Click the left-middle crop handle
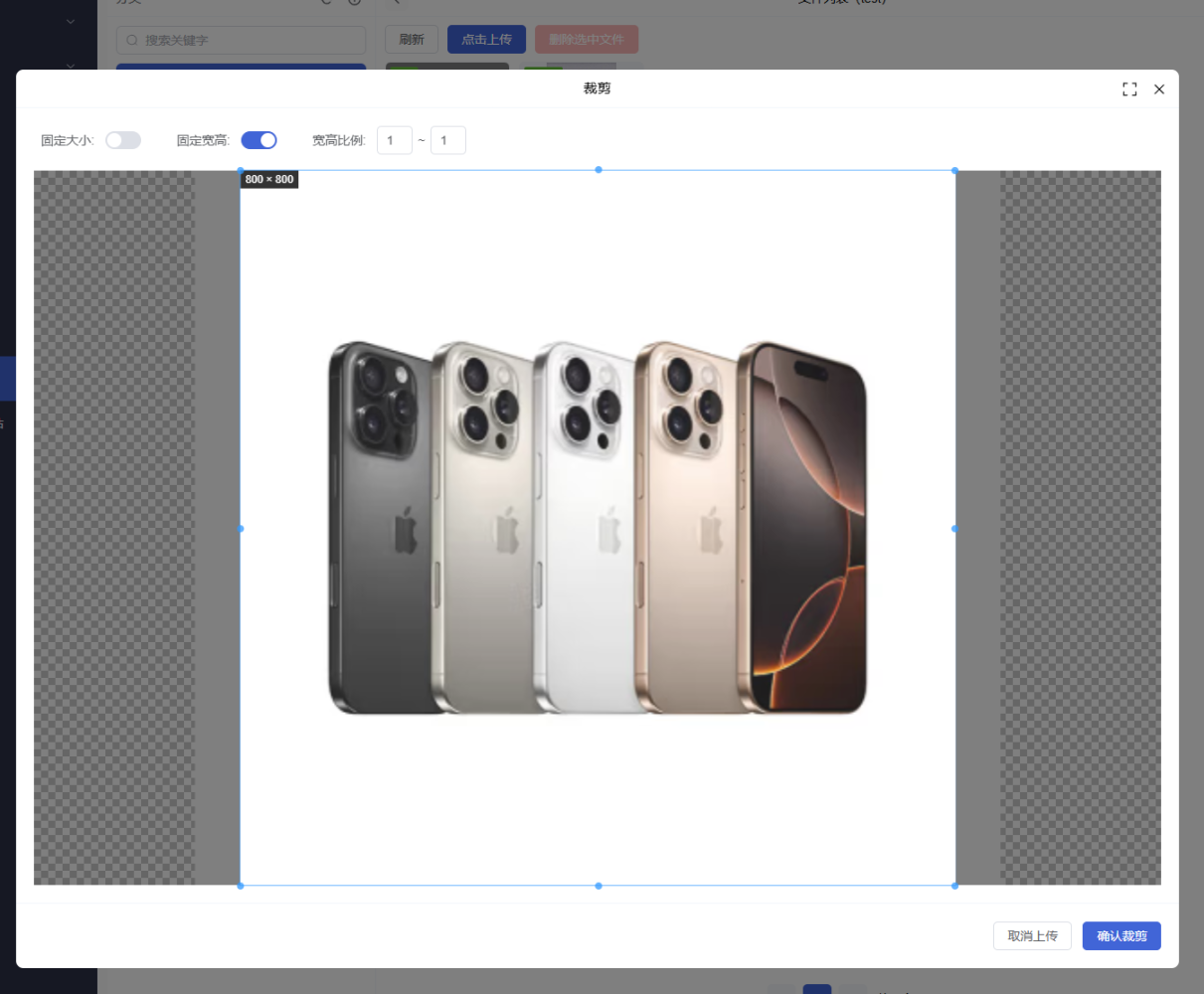This screenshot has width=1204, height=994. pyautogui.click(x=241, y=529)
